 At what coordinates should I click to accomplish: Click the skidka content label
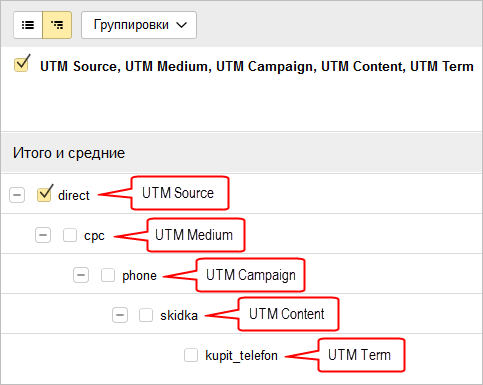tap(179, 315)
